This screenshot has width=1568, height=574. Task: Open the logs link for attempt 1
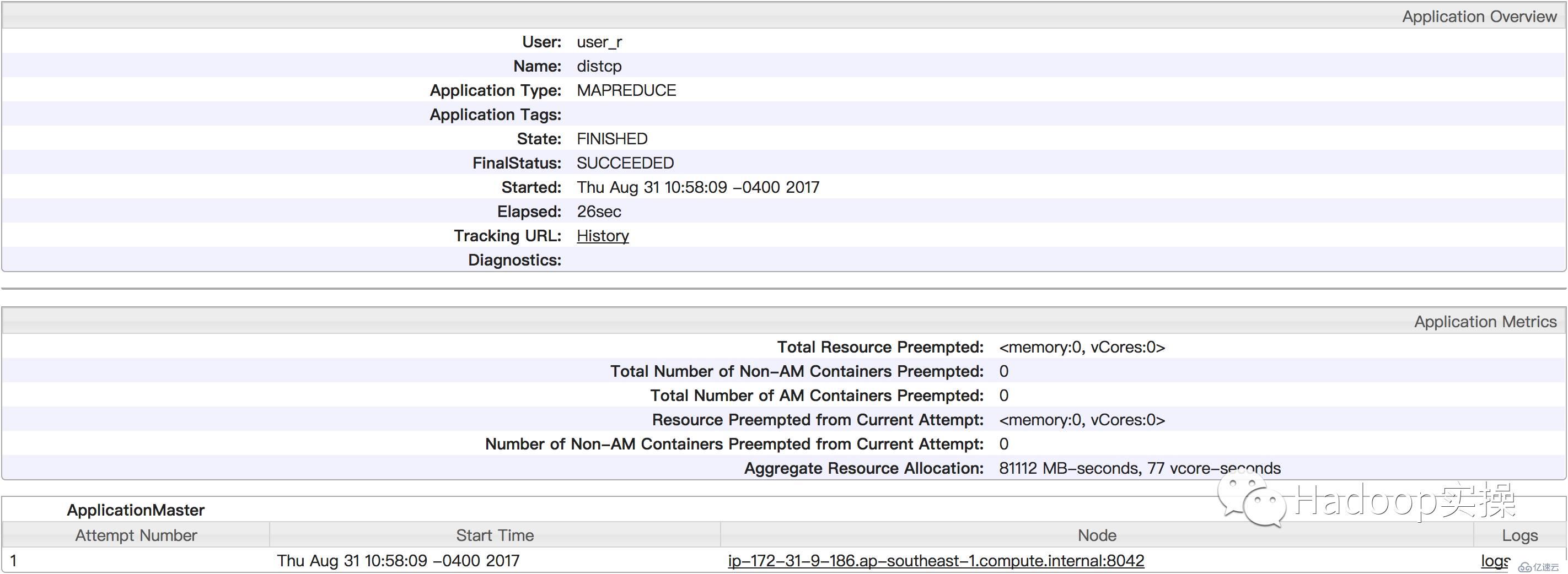(x=1496, y=561)
